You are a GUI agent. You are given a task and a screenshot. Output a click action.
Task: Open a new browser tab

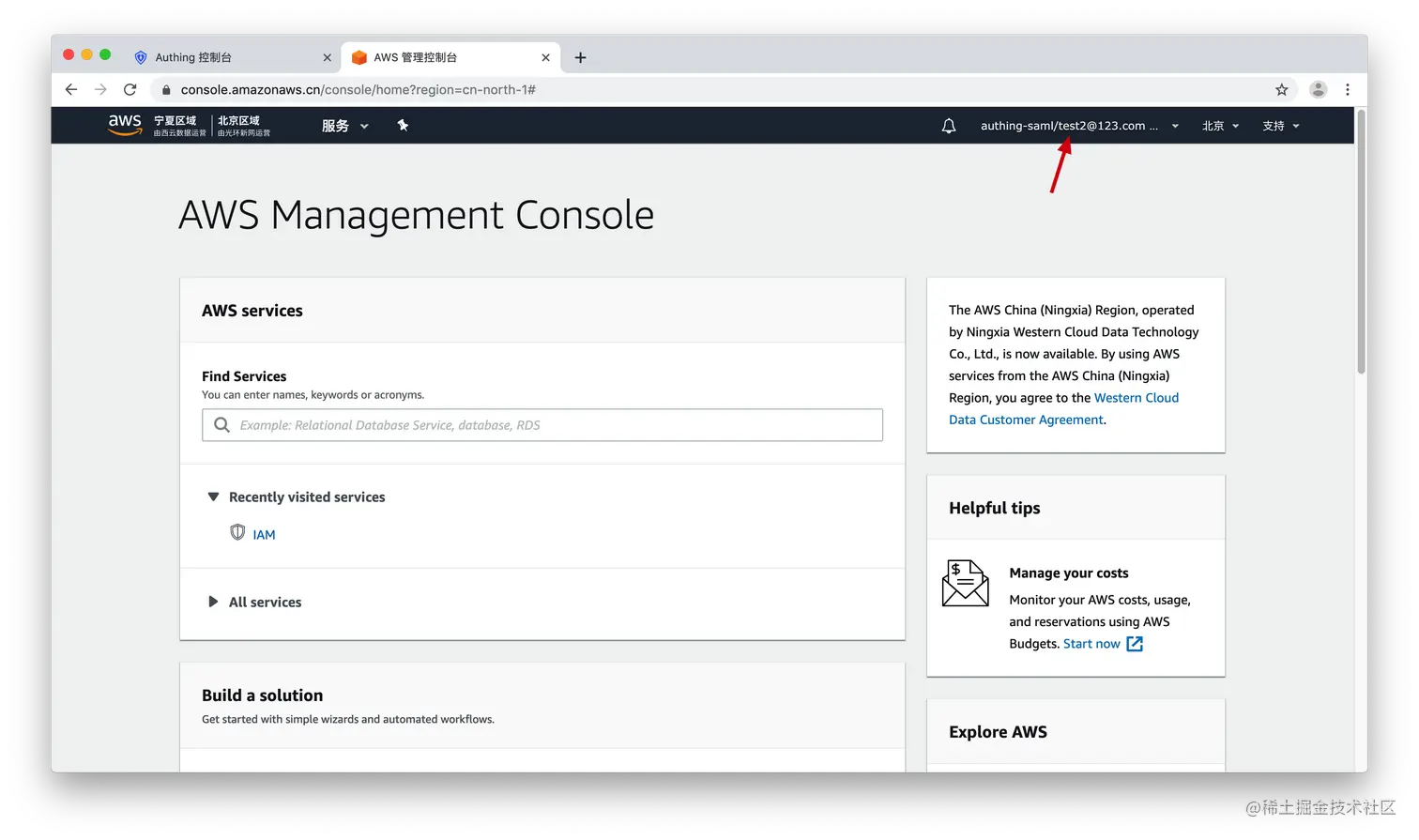(580, 57)
